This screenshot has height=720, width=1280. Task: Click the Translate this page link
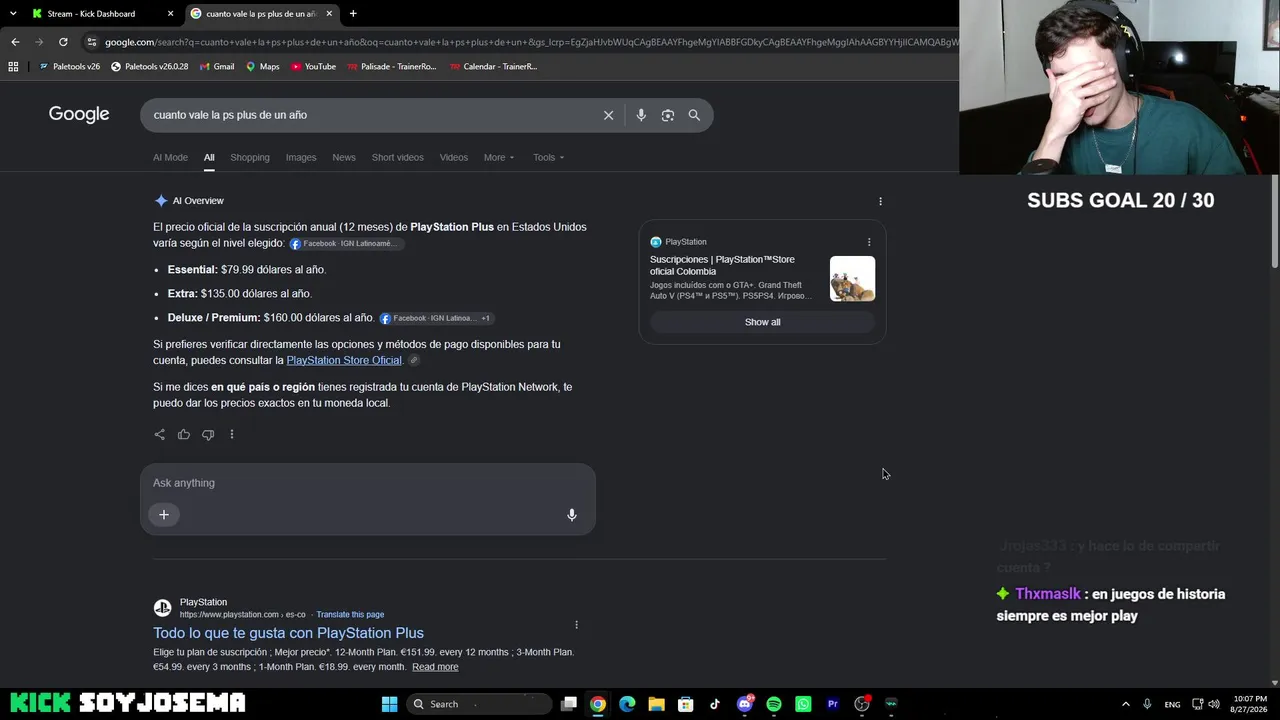pos(350,615)
